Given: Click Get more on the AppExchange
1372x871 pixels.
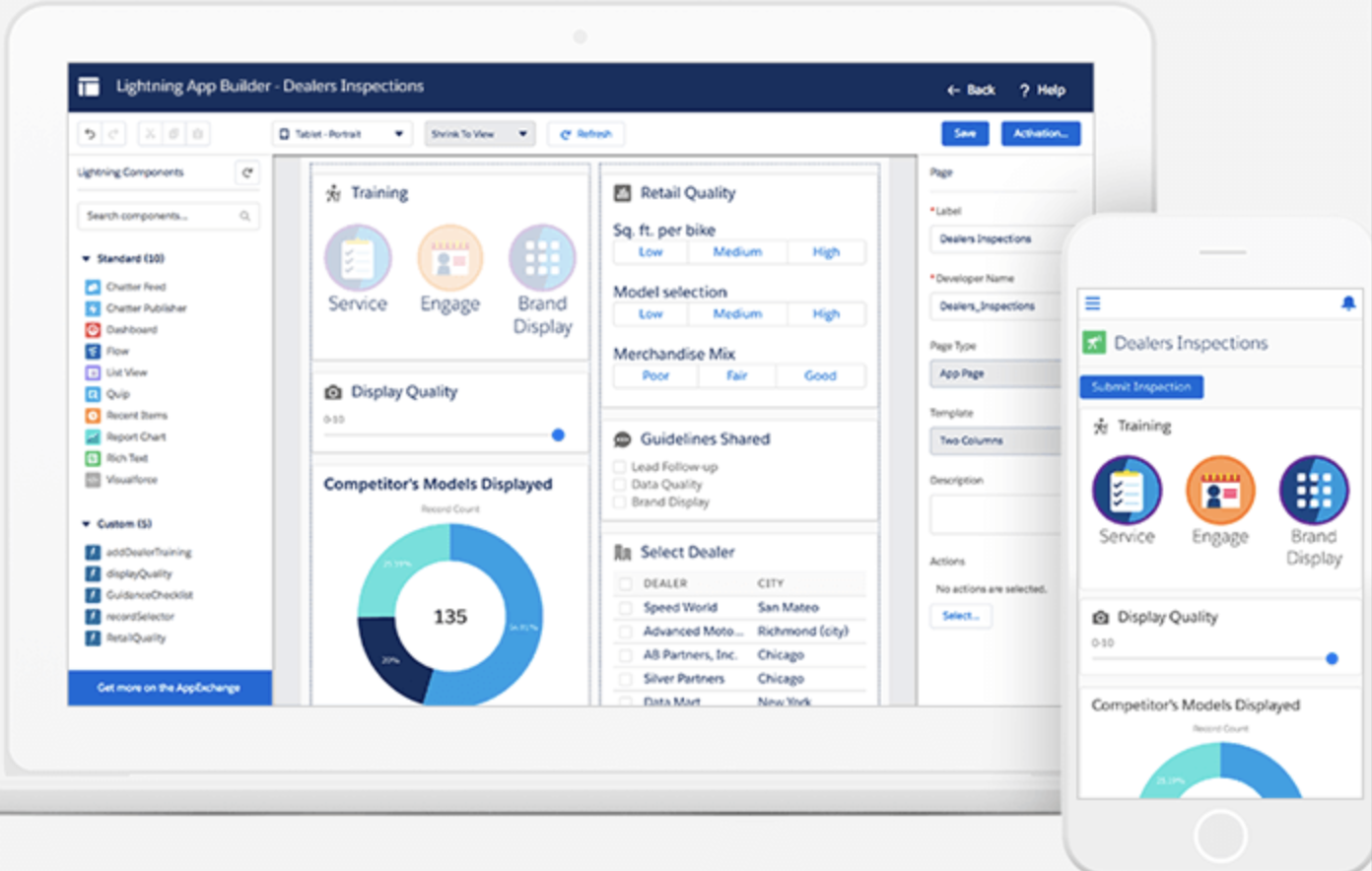Looking at the screenshot, I should (x=170, y=688).
